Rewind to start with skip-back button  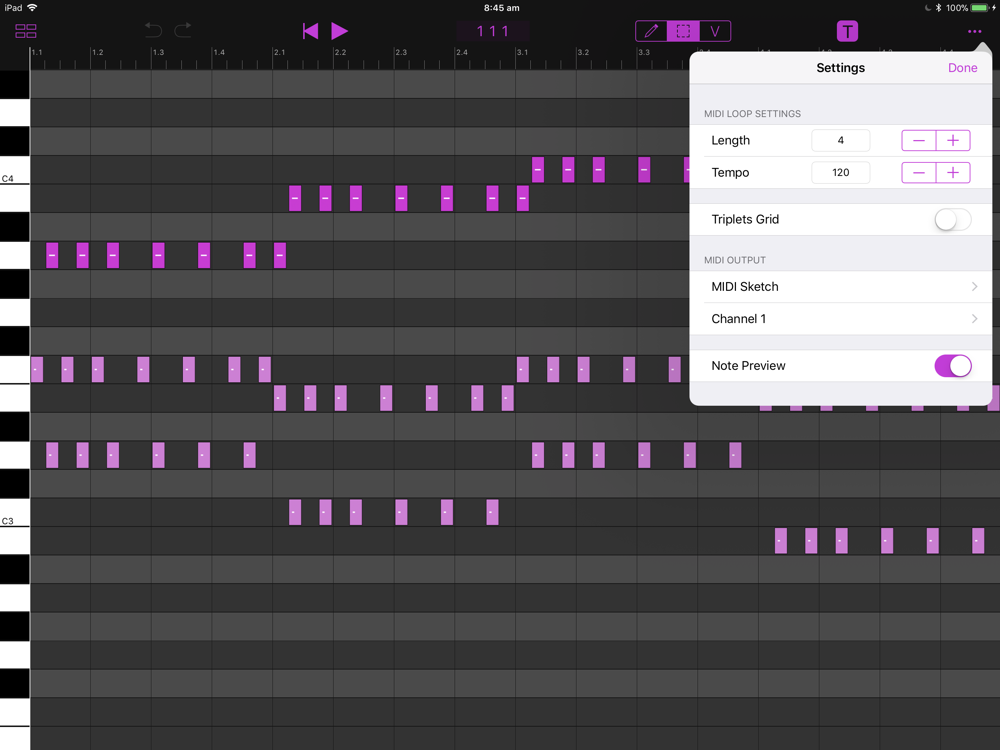pyautogui.click(x=311, y=31)
